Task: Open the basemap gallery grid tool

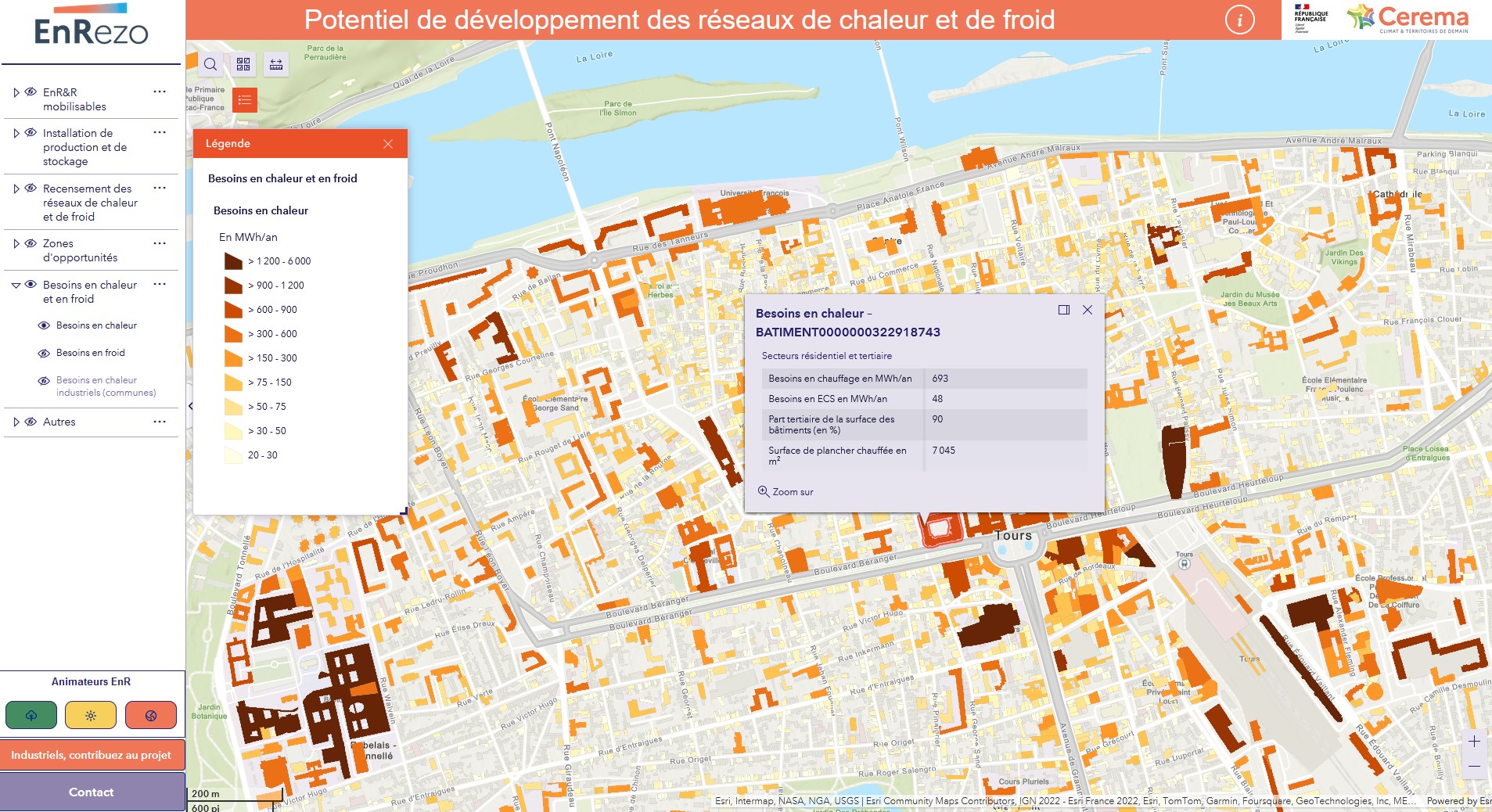Action: 243,64
